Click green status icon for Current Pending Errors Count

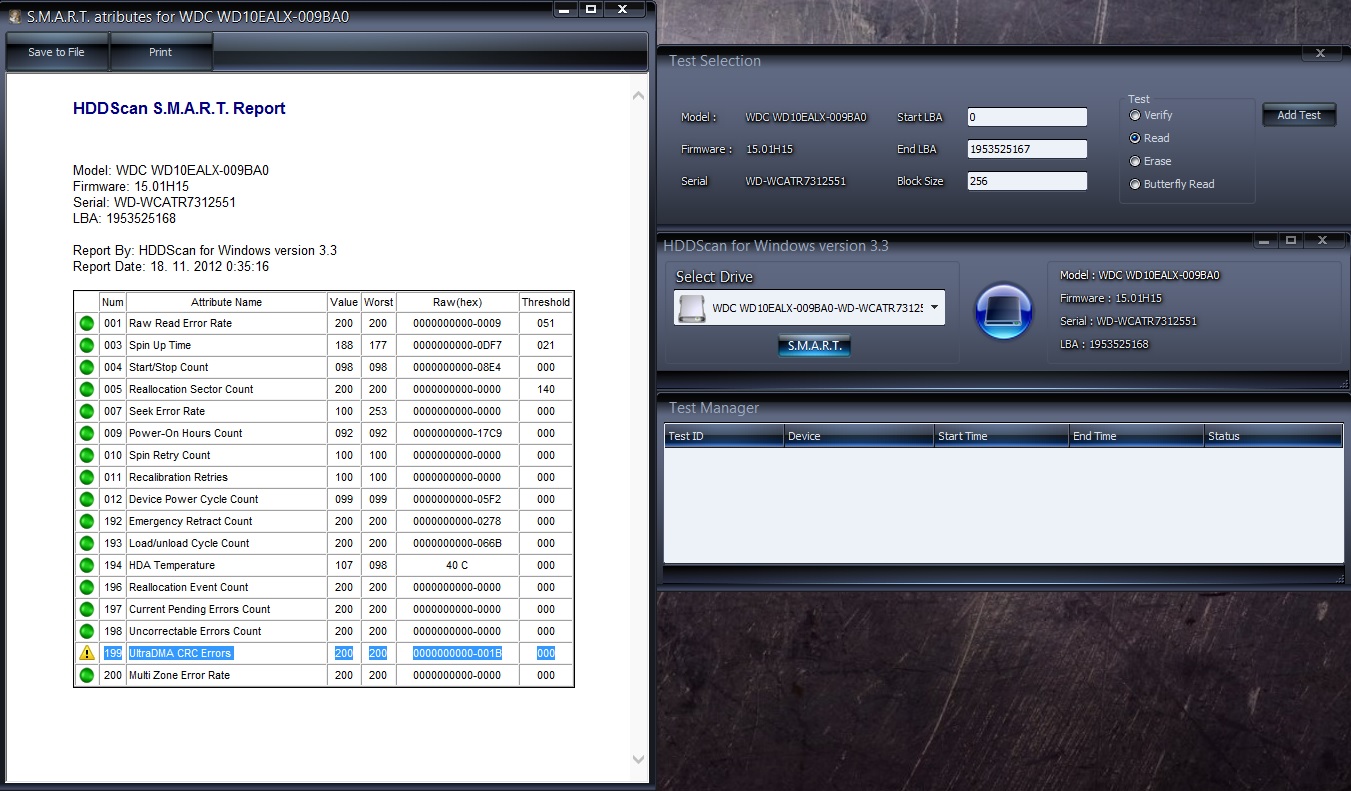pos(87,609)
